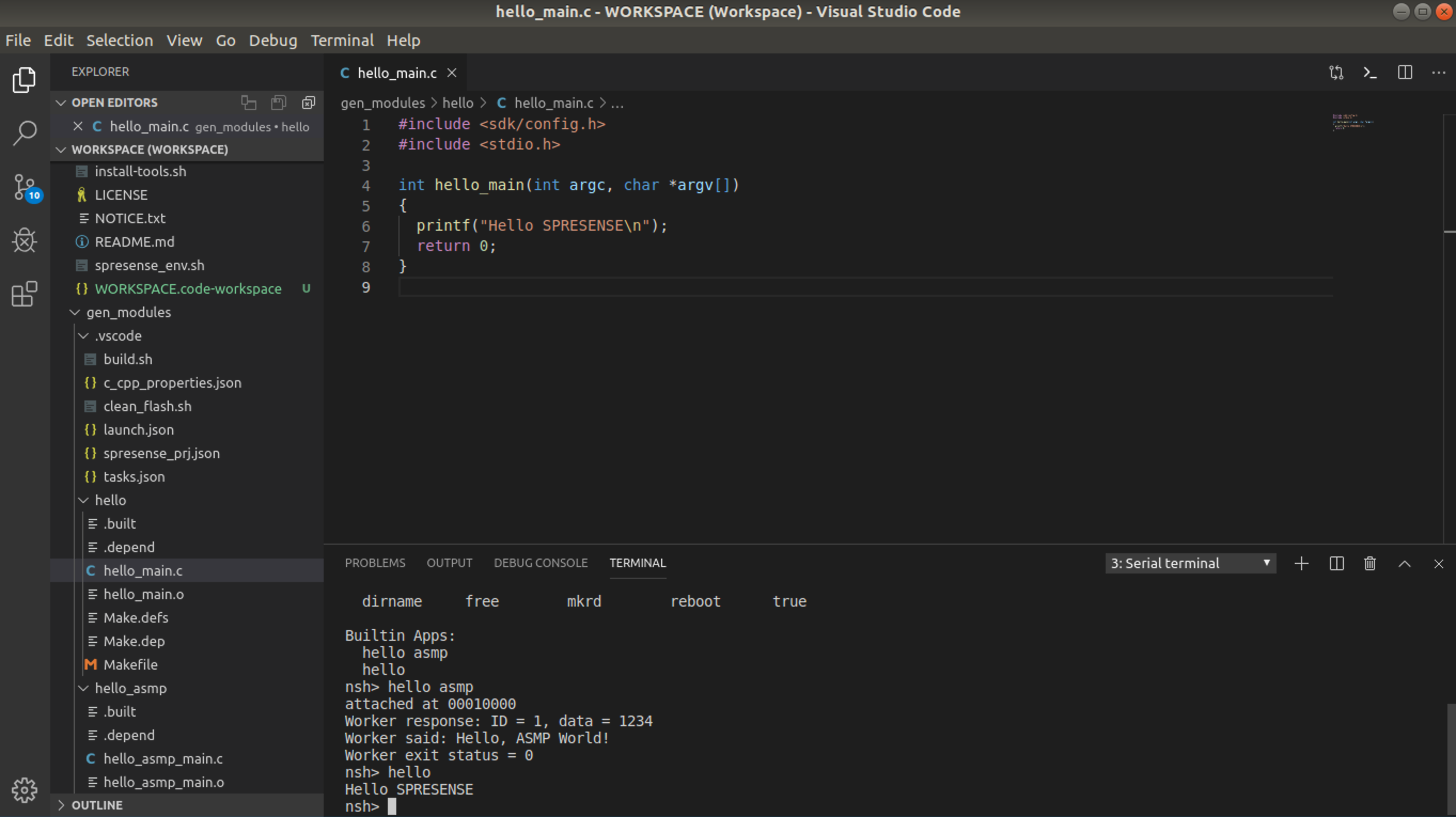Open tasks.json file in explorer
Screen dimensions: 1456x817
point(134,477)
